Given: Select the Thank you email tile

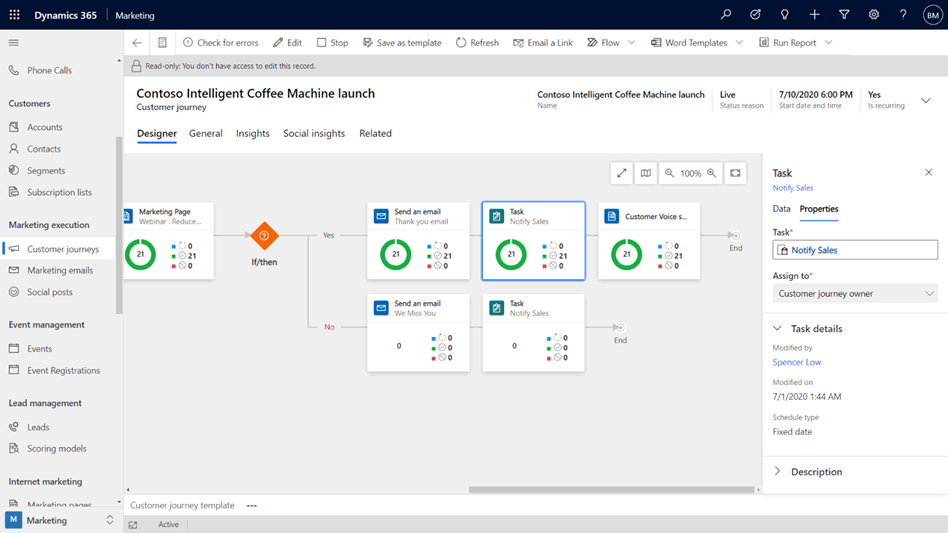Looking at the screenshot, I should [418, 241].
